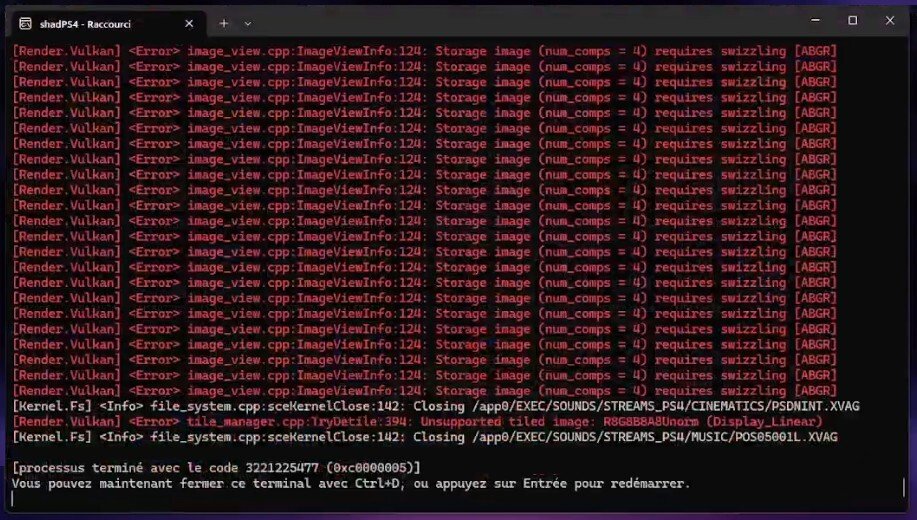This screenshot has width=917, height=520.
Task: Click the R8G8B8A8Unorm format text
Action: pyautogui.click(x=651, y=422)
